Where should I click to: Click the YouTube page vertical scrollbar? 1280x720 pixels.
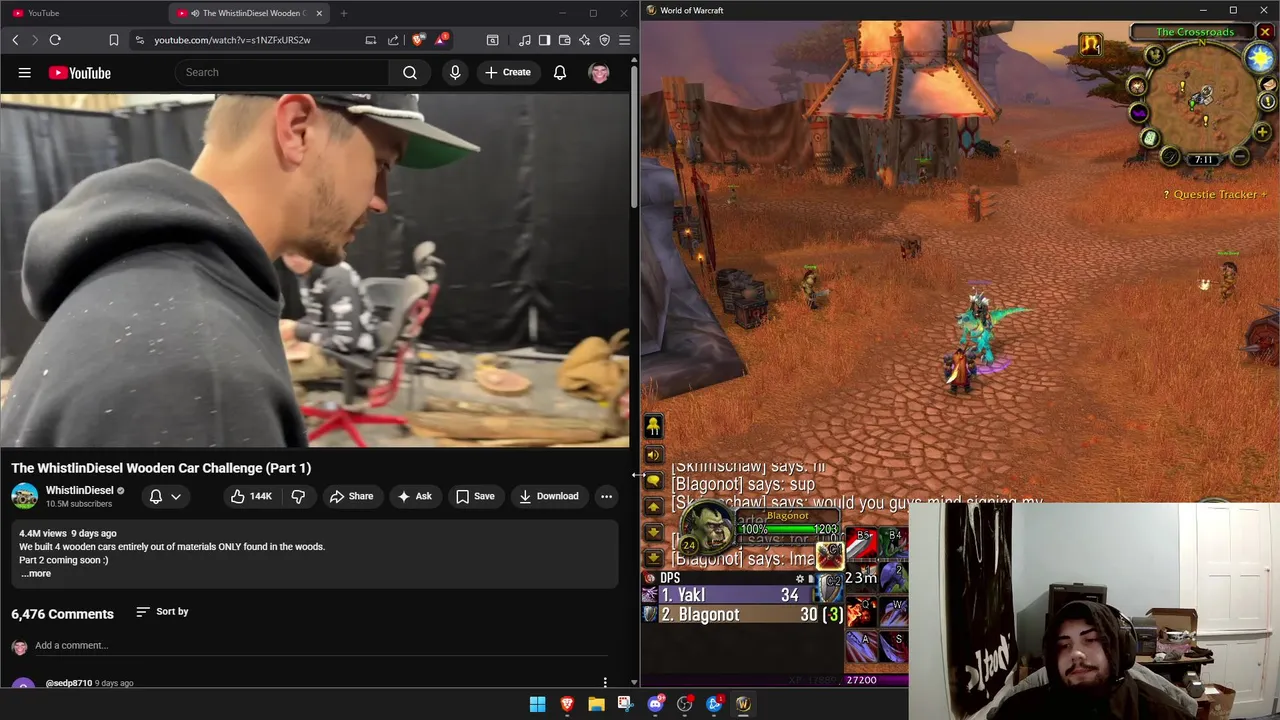pos(634,135)
